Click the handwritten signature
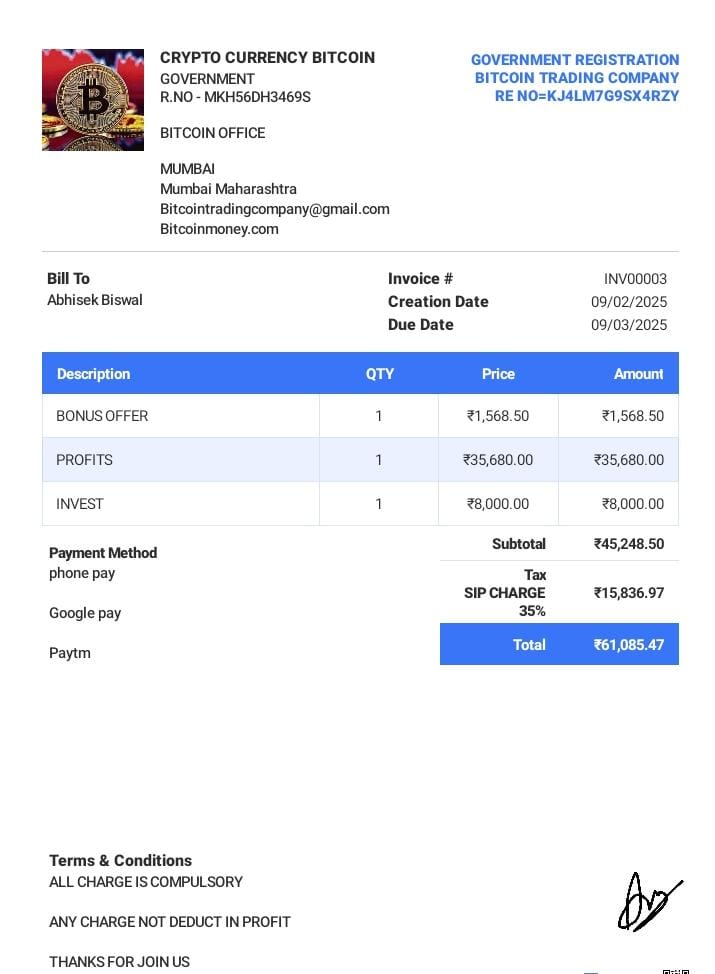The image size is (715, 974). coord(647,903)
